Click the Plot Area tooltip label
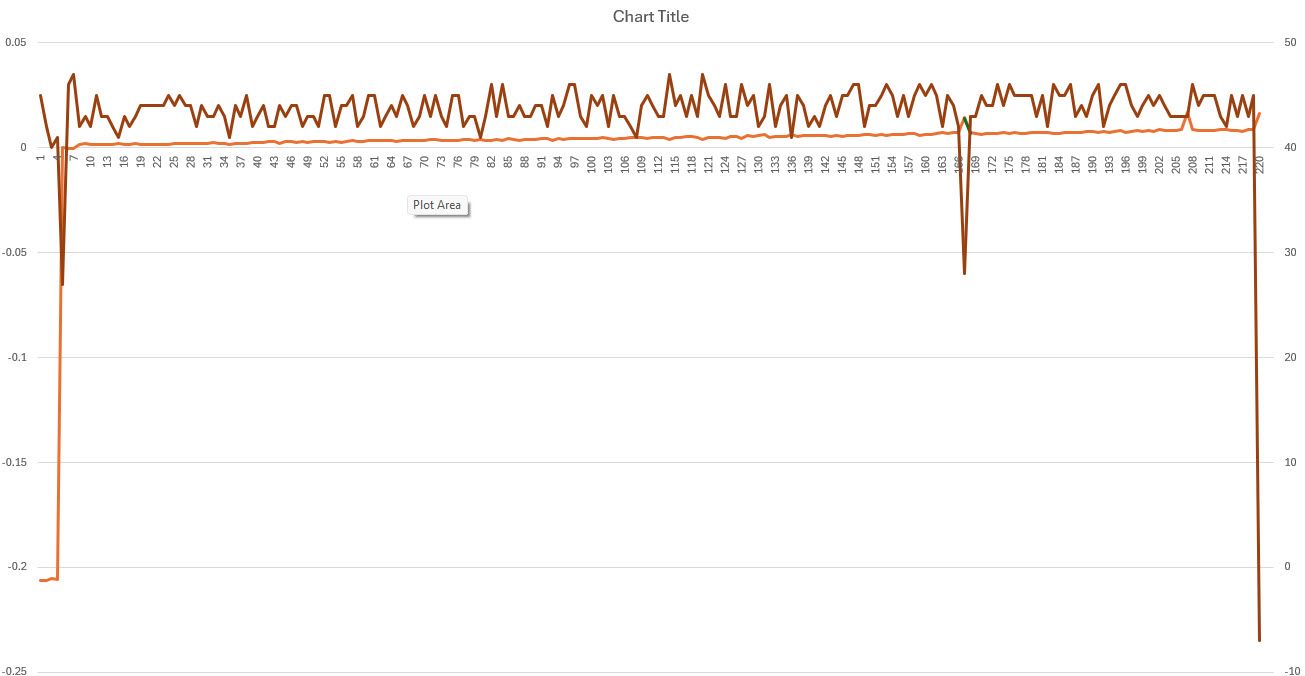The image size is (1305, 676). (x=438, y=205)
